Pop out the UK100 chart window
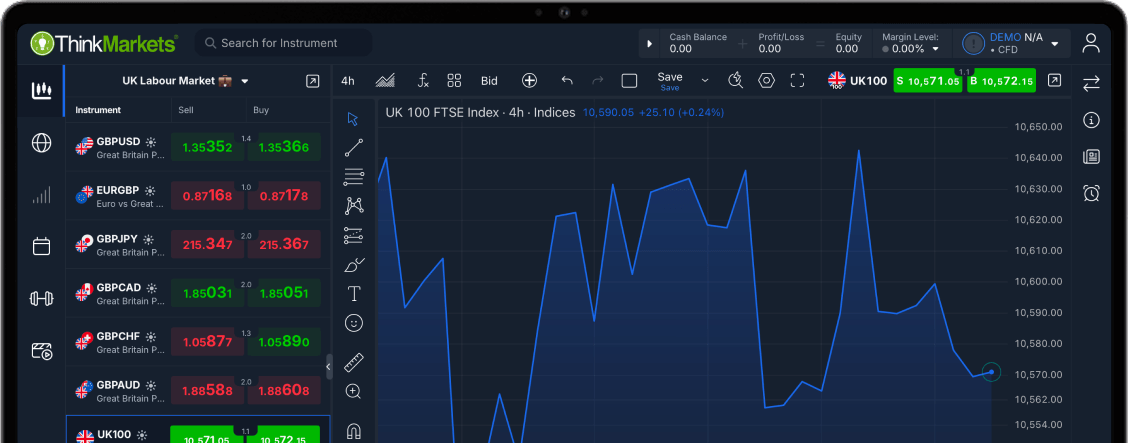Image resolution: width=1128 pixels, height=443 pixels. (1054, 81)
